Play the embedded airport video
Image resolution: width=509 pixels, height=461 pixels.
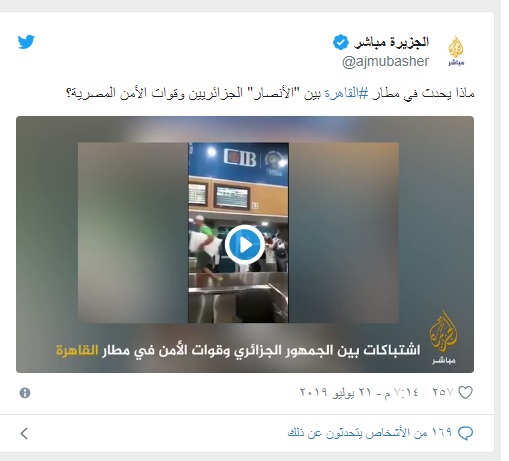click(x=245, y=245)
